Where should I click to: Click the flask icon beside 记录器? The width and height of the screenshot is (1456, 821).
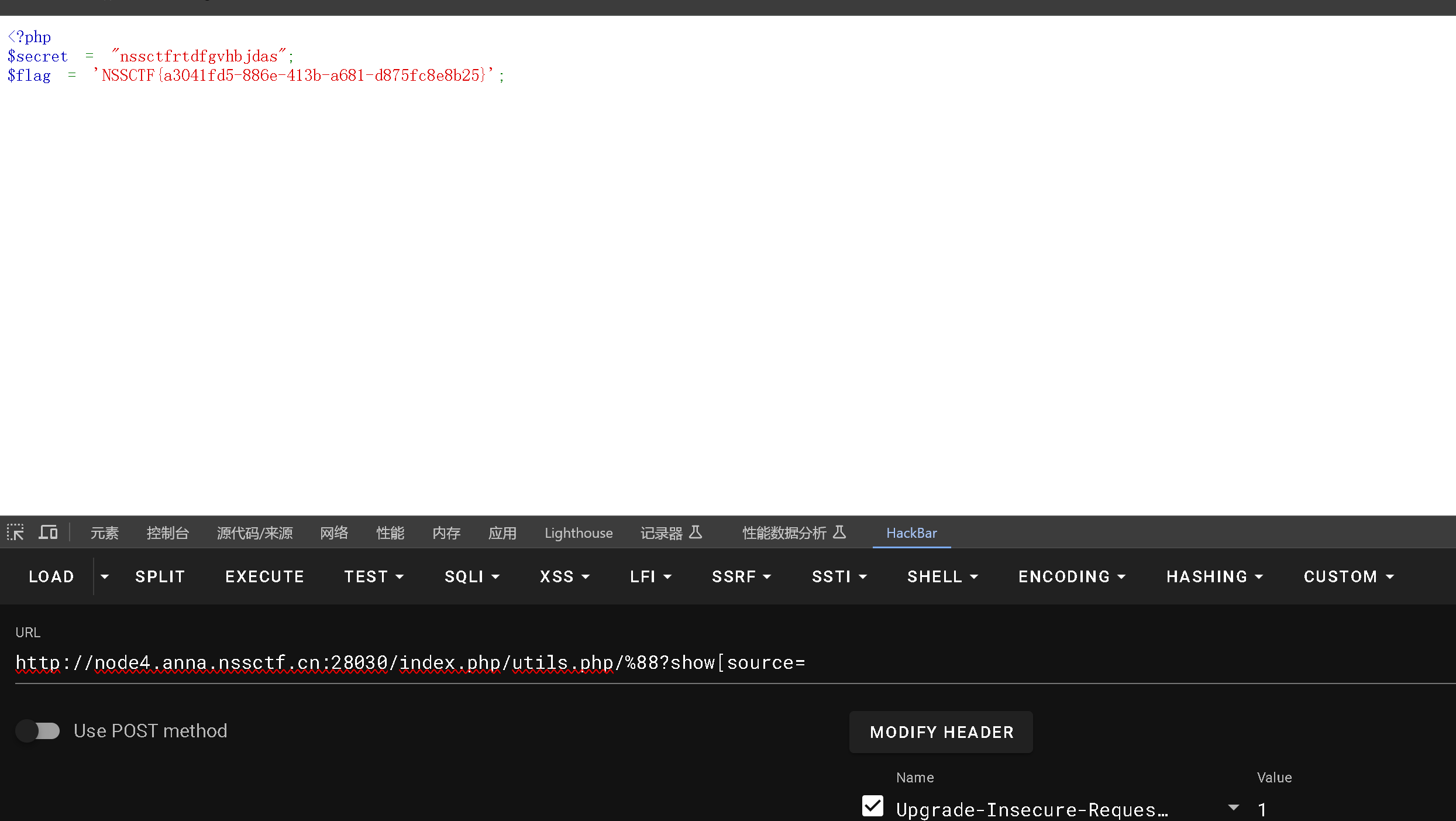click(696, 532)
